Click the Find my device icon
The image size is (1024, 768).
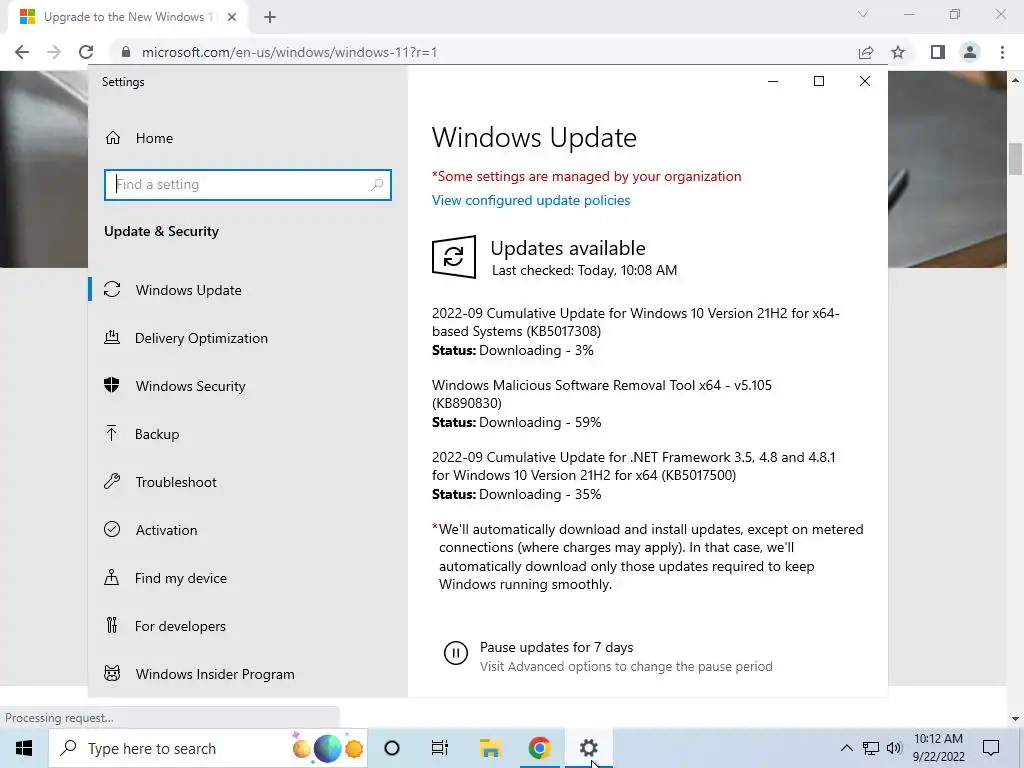click(x=112, y=577)
